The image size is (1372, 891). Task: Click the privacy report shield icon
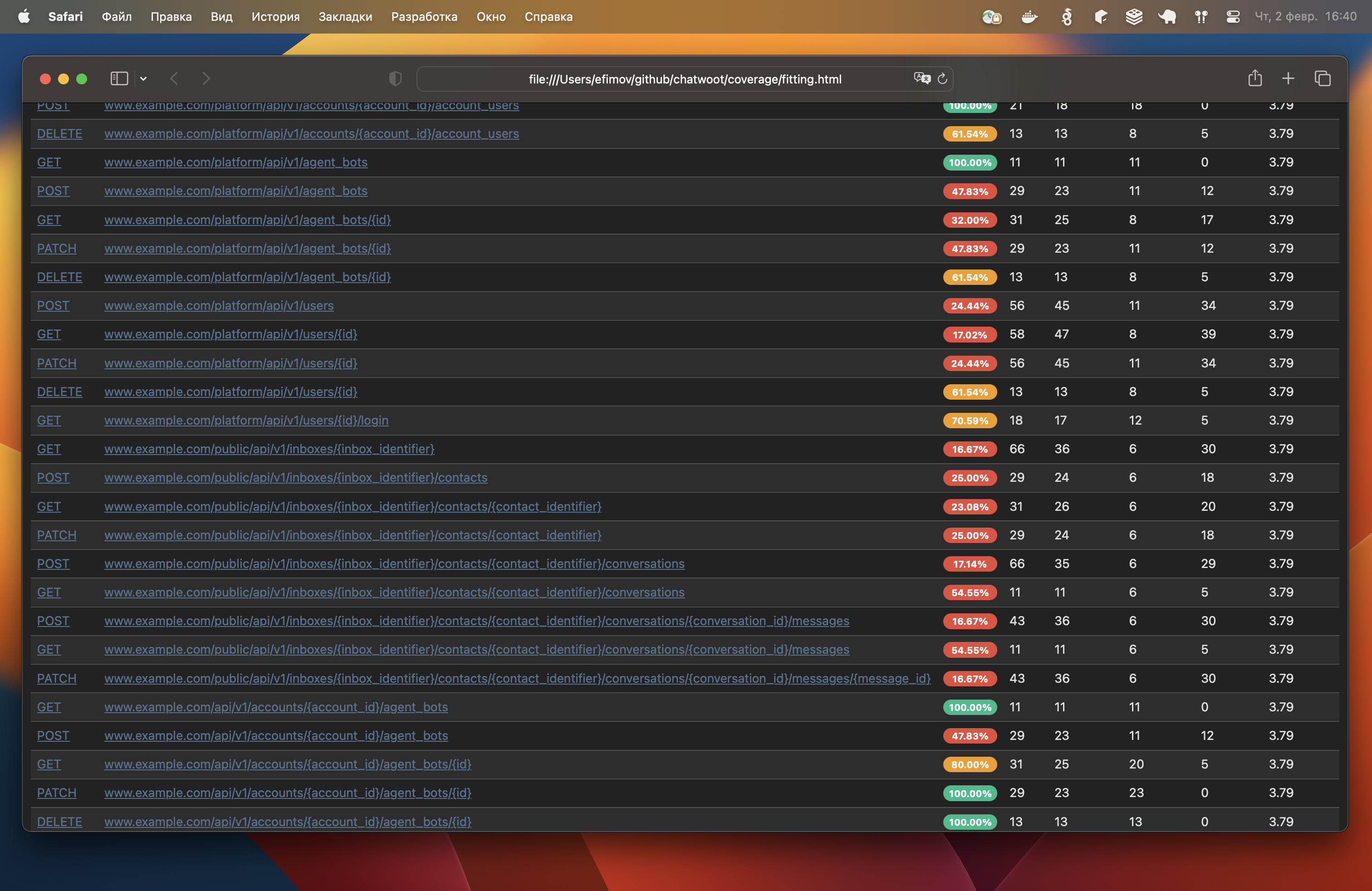[x=395, y=78]
